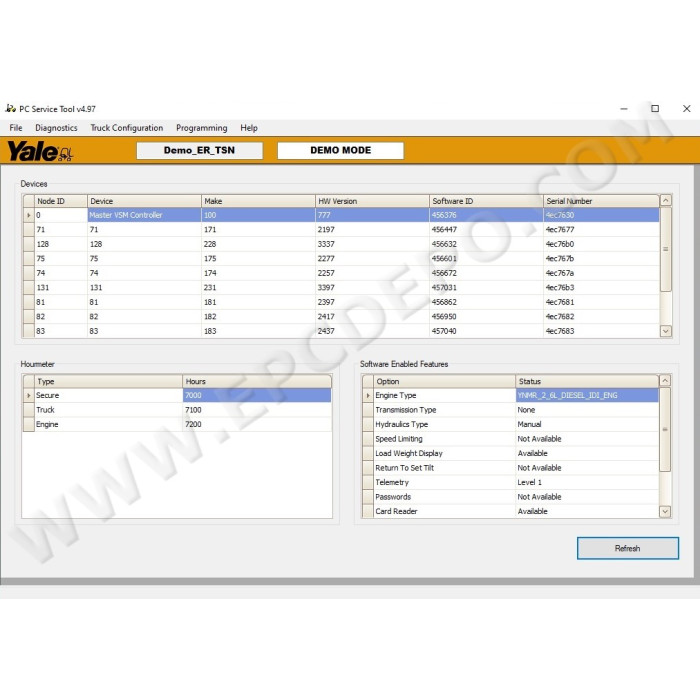Select software ID 457031 cell
Screen dimensions: 700x700
(487, 288)
